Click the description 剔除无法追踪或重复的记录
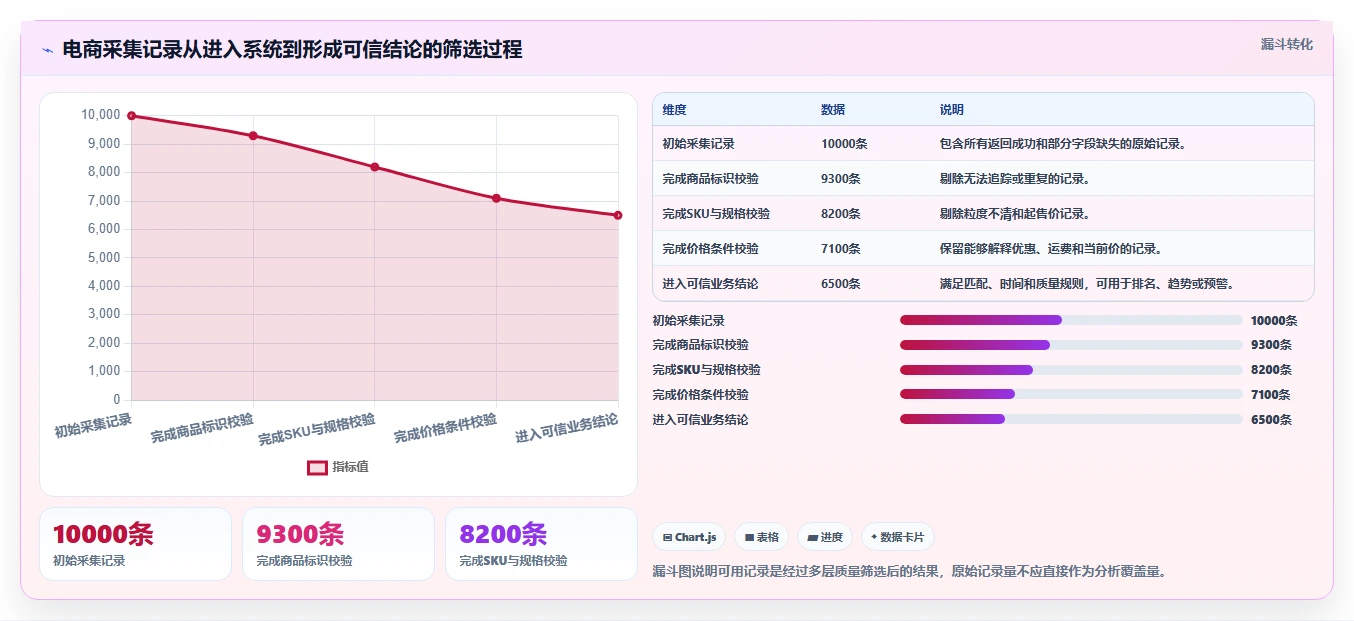The width and height of the screenshot is (1354, 621). click(1015, 179)
